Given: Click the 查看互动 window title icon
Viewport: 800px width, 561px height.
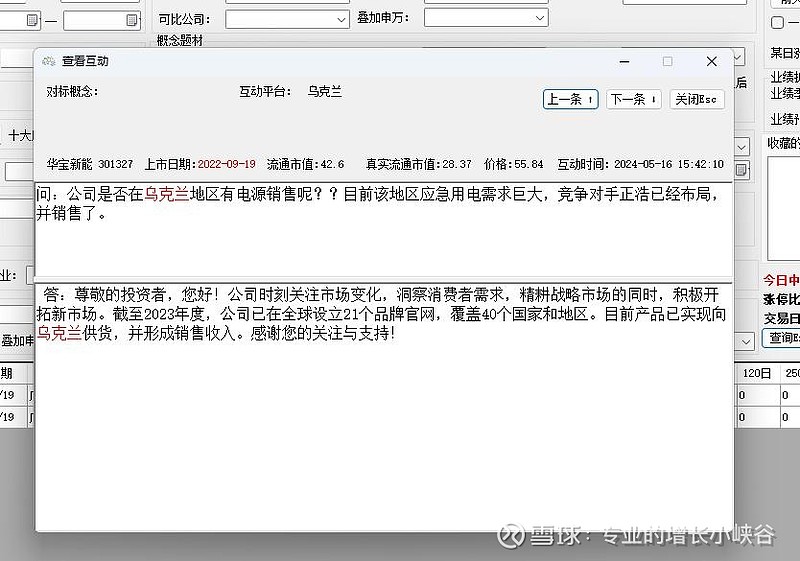Looking at the screenshot, I should pyautogui.click(x=49, y=61).
